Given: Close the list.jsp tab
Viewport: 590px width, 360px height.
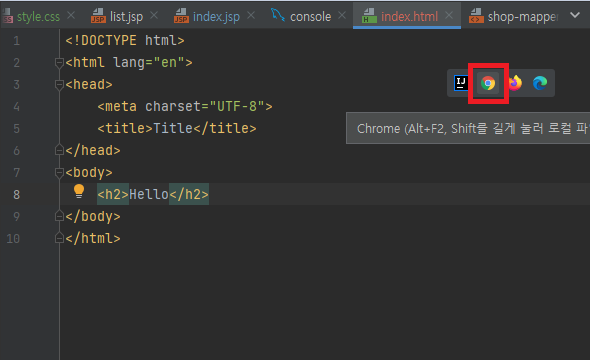Looking at the screenshot, I should [154, 16].
